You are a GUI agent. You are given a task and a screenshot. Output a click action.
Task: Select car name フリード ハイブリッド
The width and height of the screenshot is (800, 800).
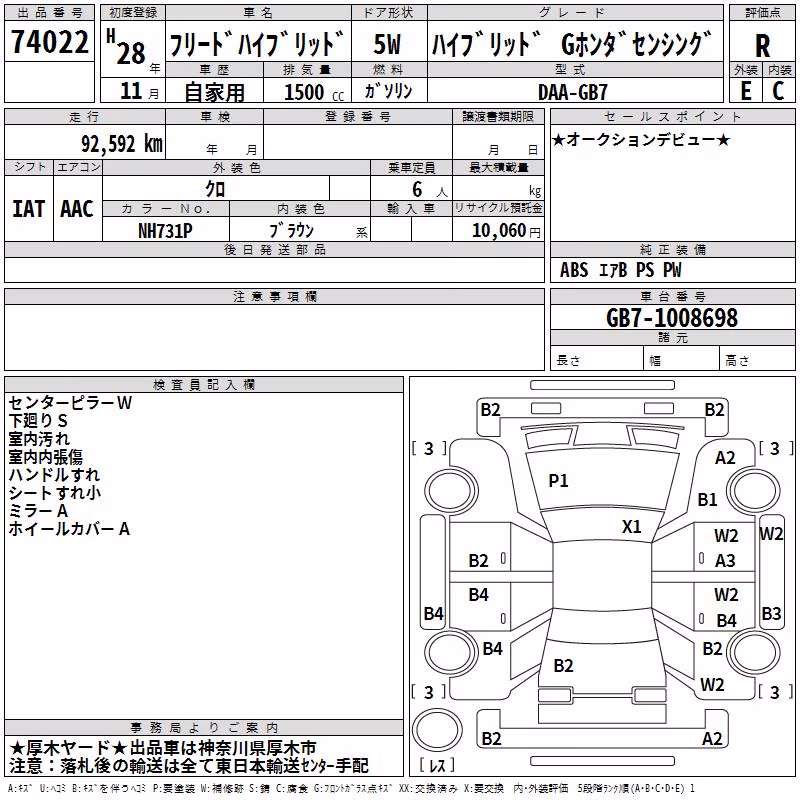pos(256,43)
